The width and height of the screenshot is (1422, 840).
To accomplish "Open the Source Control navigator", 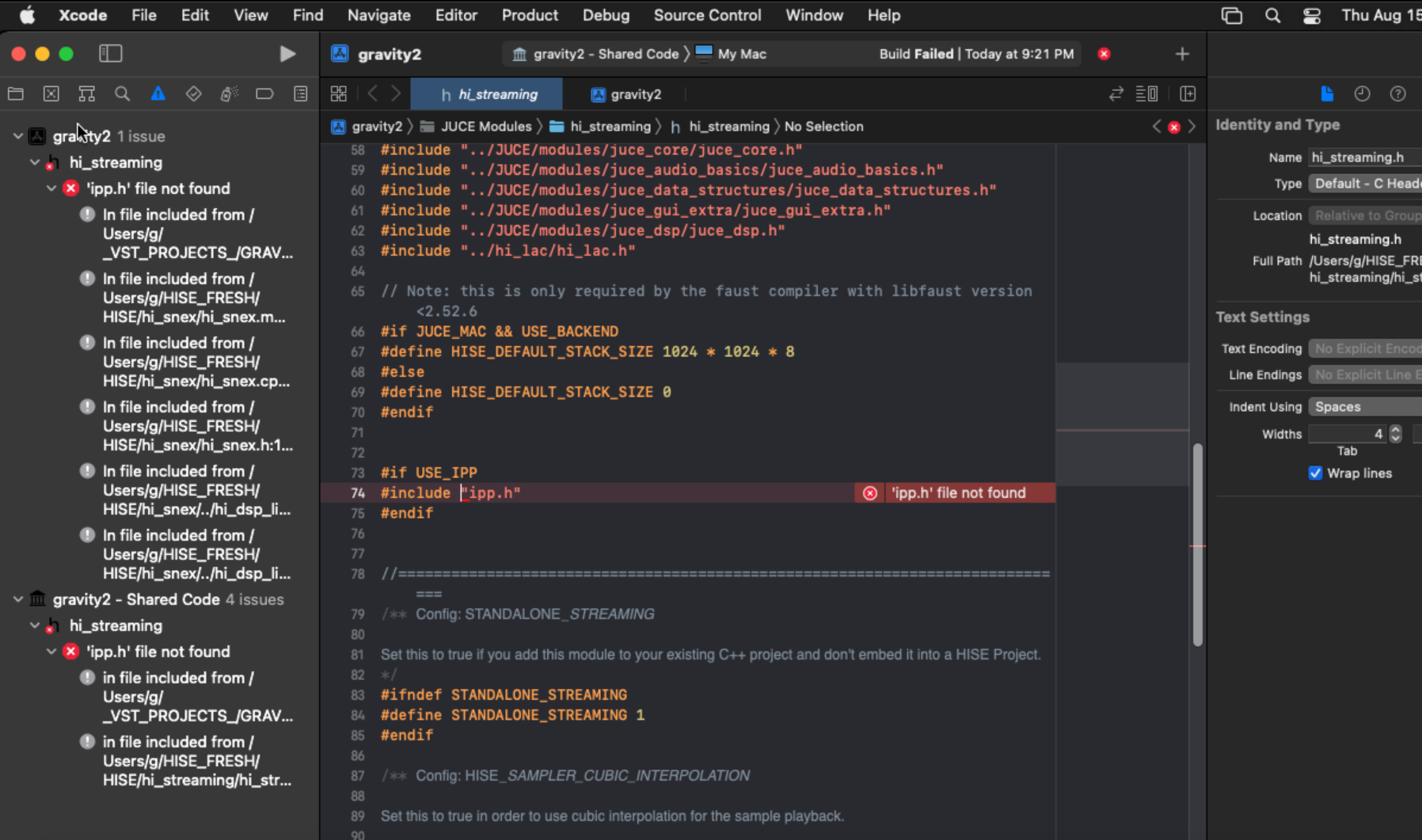I will [51, 94].
